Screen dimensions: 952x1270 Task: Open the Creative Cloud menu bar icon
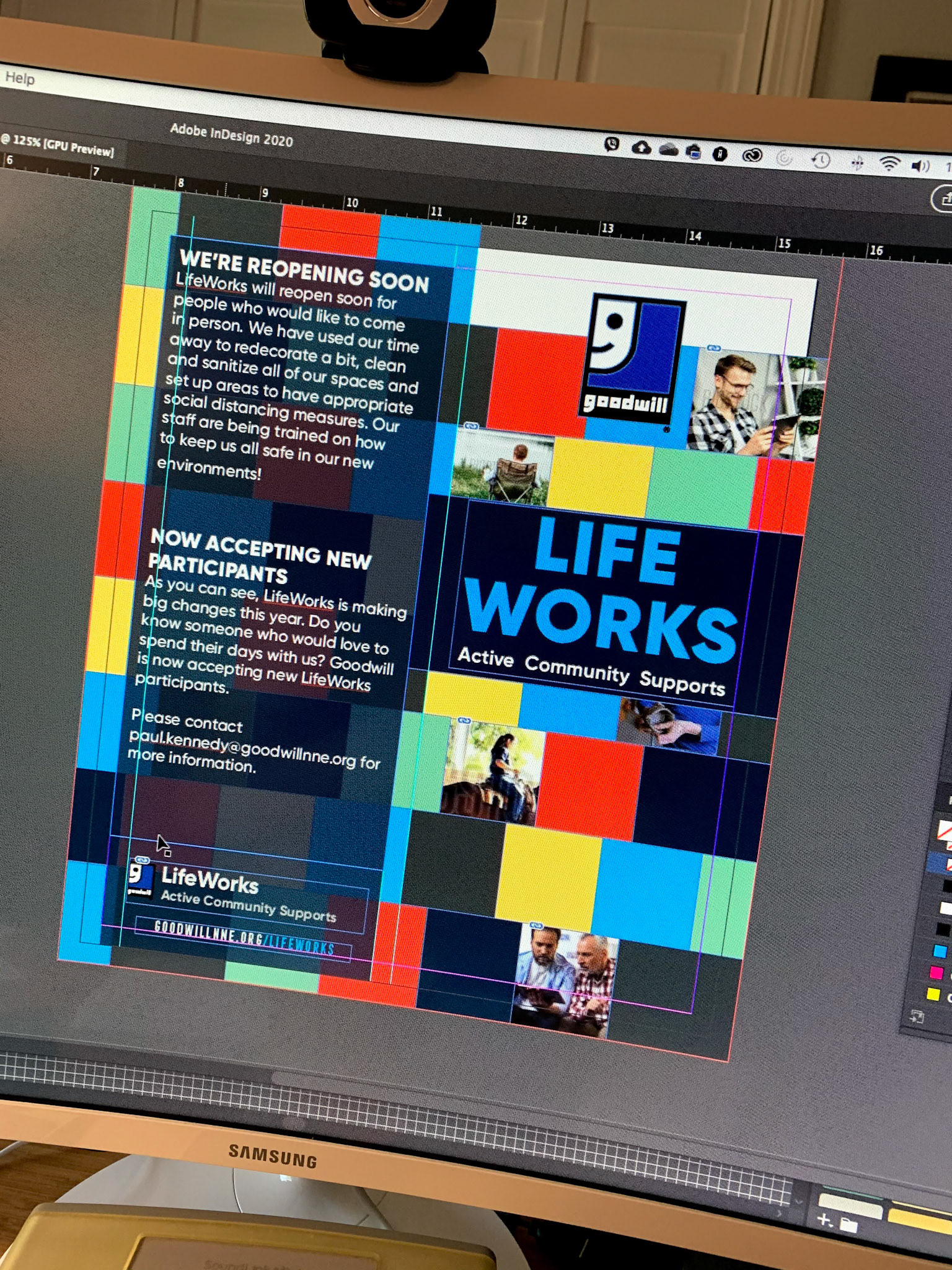[x=752, y=155]
